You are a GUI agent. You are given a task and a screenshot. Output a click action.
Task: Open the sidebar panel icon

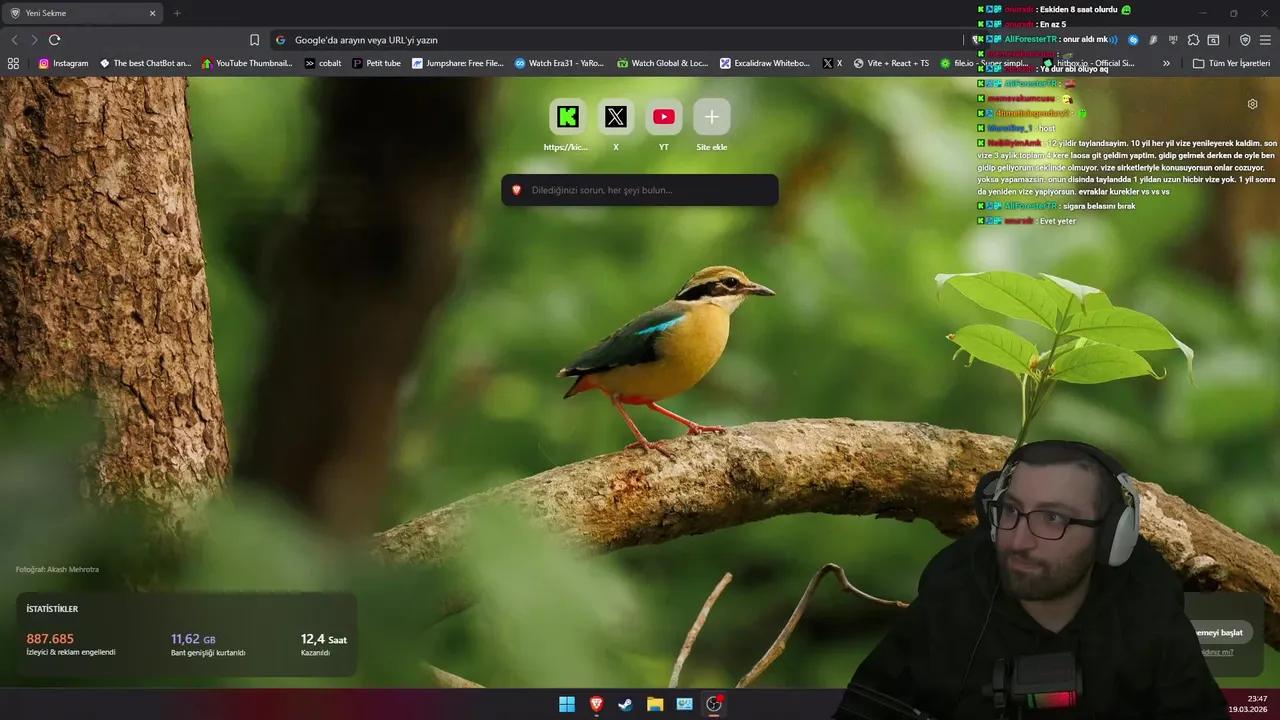coord(1213,40)
